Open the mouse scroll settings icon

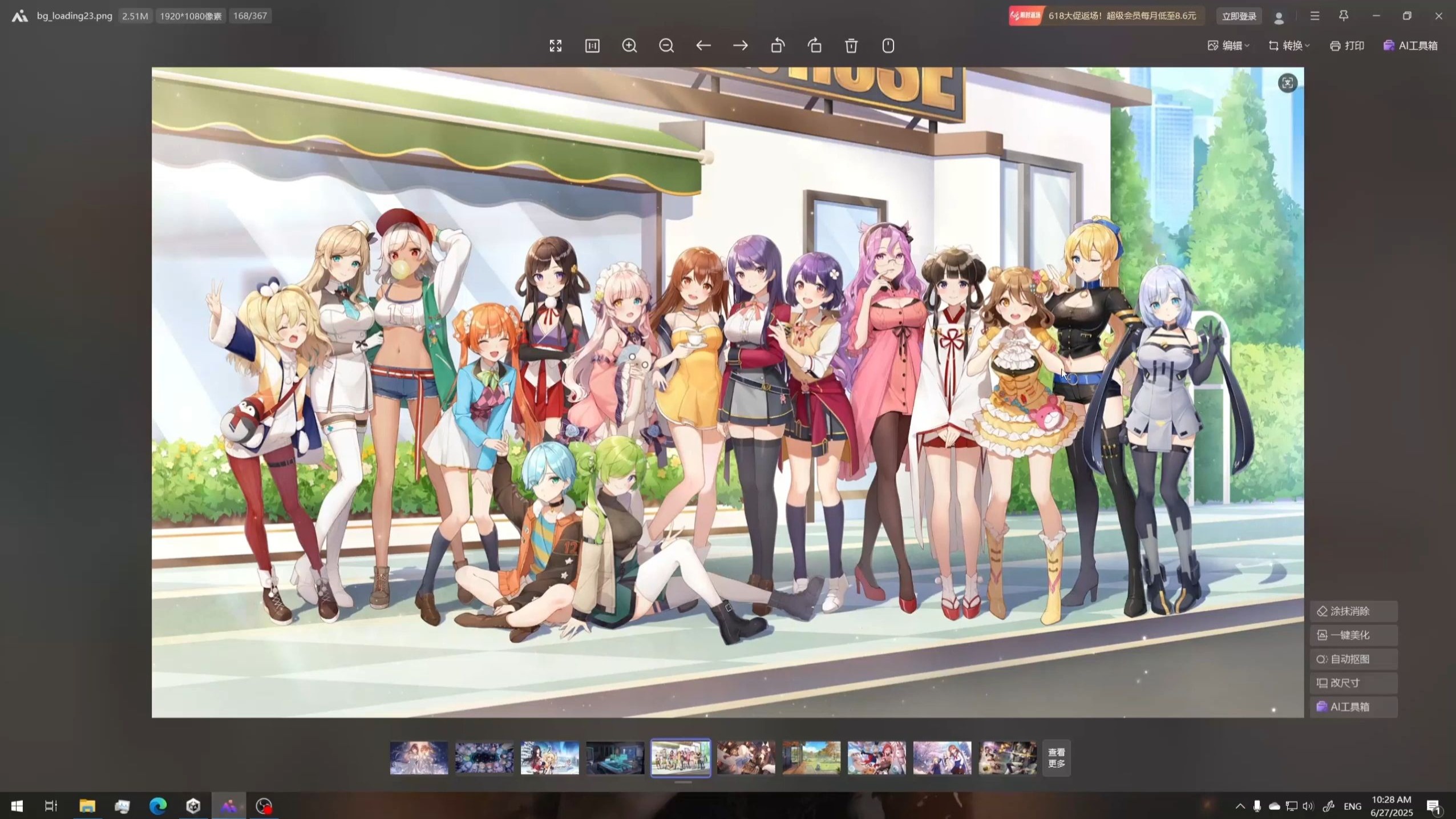click(888, 46)
